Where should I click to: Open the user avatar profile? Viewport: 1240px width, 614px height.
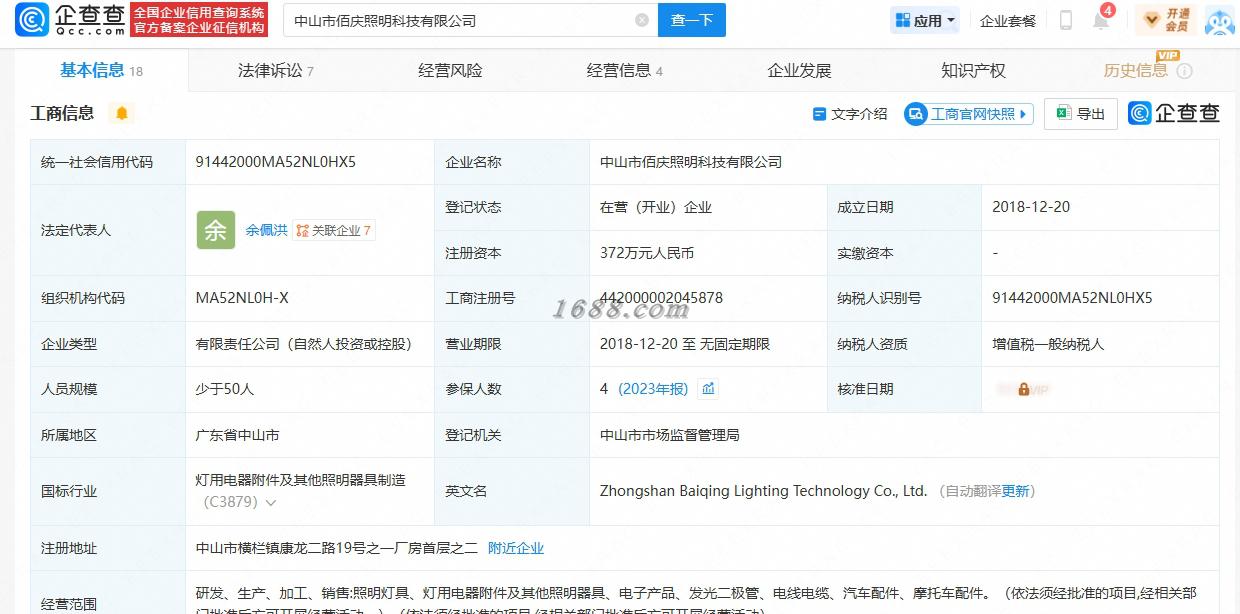point(1220,20)
